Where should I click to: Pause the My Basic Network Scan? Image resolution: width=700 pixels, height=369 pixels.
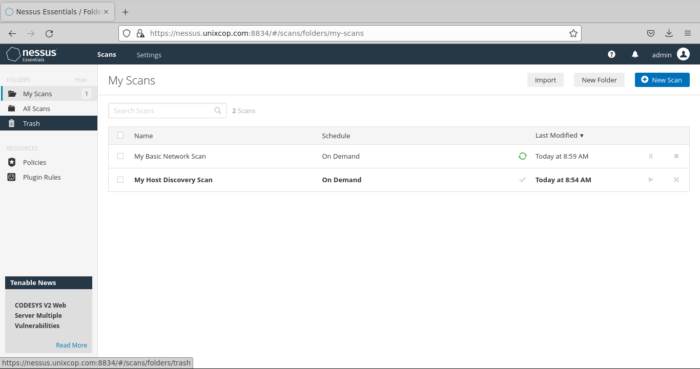pos(650,156)
